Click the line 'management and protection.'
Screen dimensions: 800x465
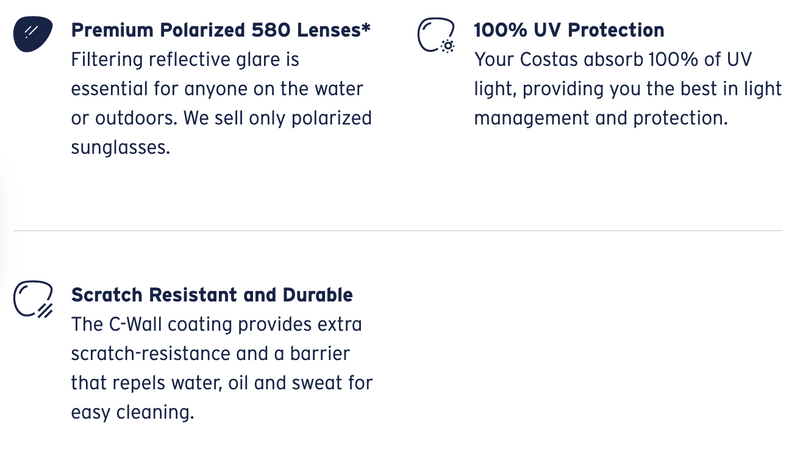point(601,118)
